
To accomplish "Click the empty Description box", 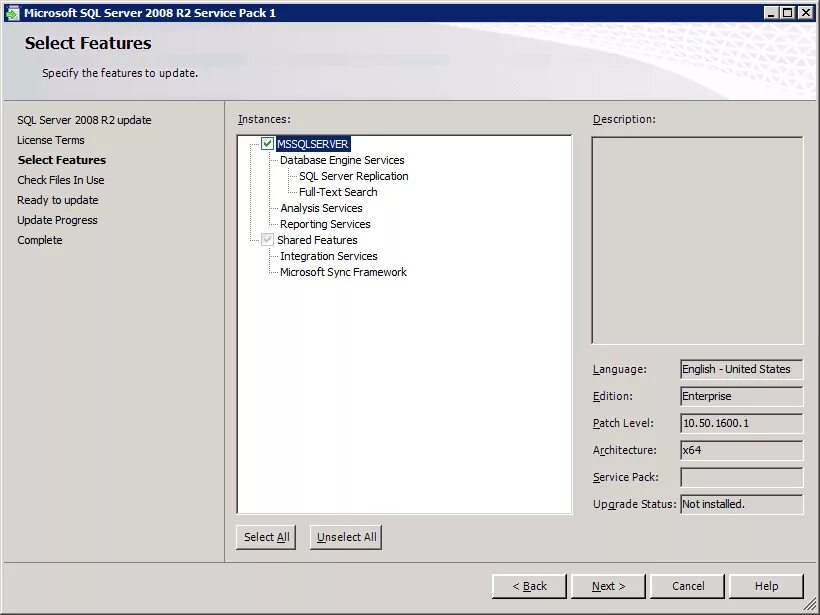I will coord(697,241).
